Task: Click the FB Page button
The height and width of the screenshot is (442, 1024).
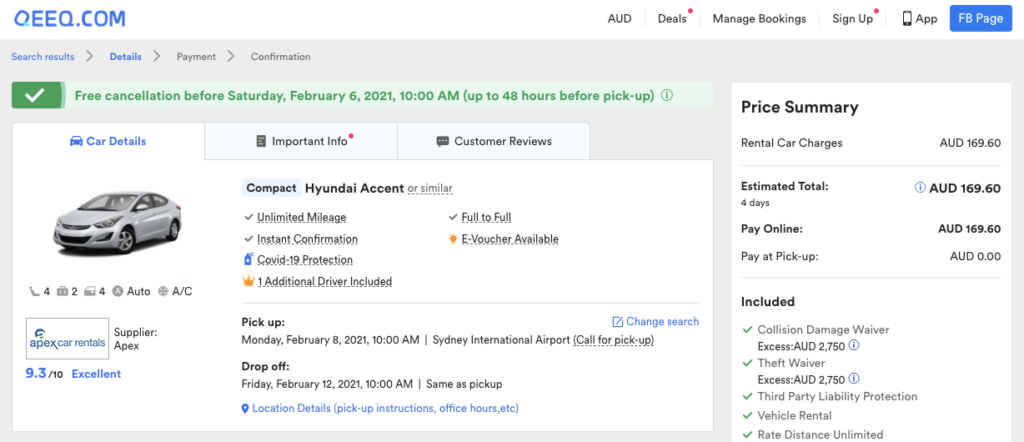Action: click(x=980, y=18)
